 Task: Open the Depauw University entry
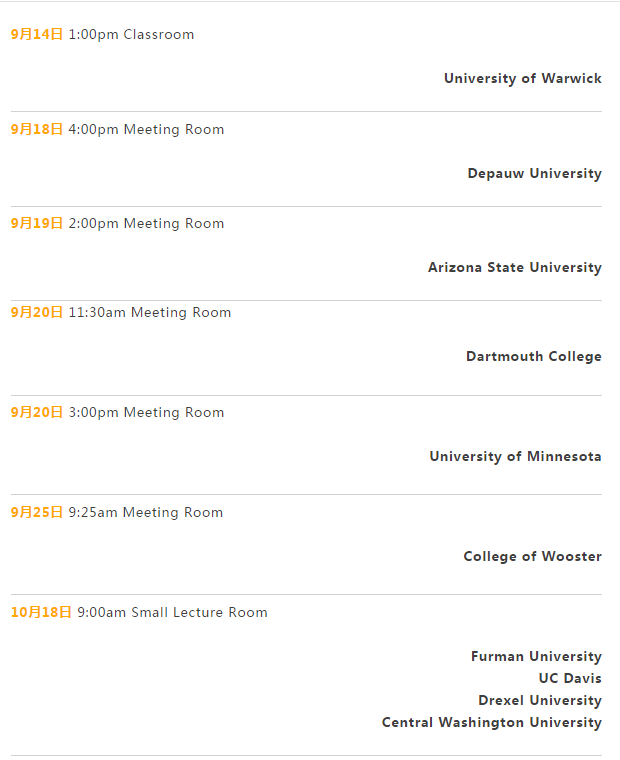[534, 173]
